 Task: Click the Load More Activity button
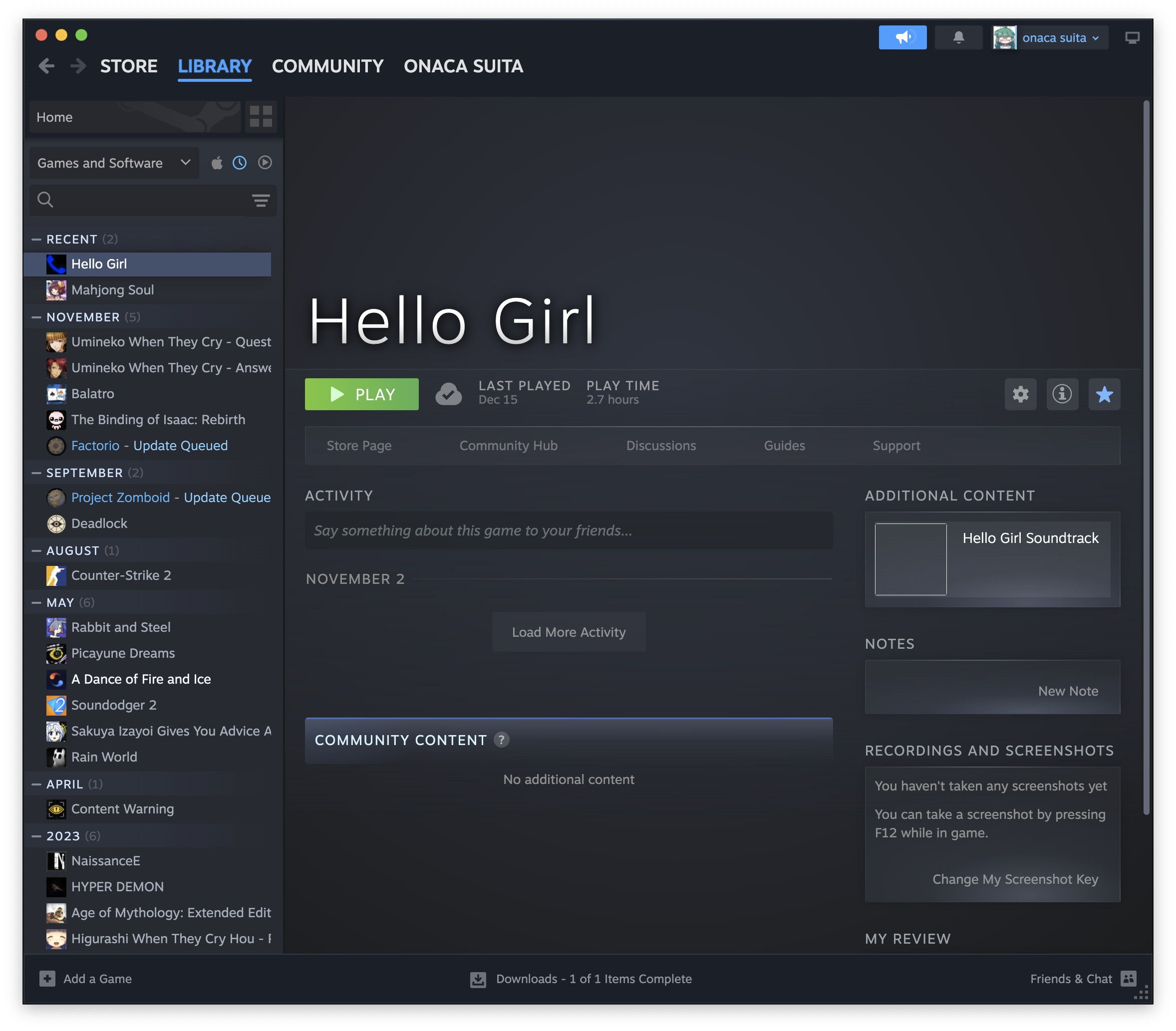(569, 632)
